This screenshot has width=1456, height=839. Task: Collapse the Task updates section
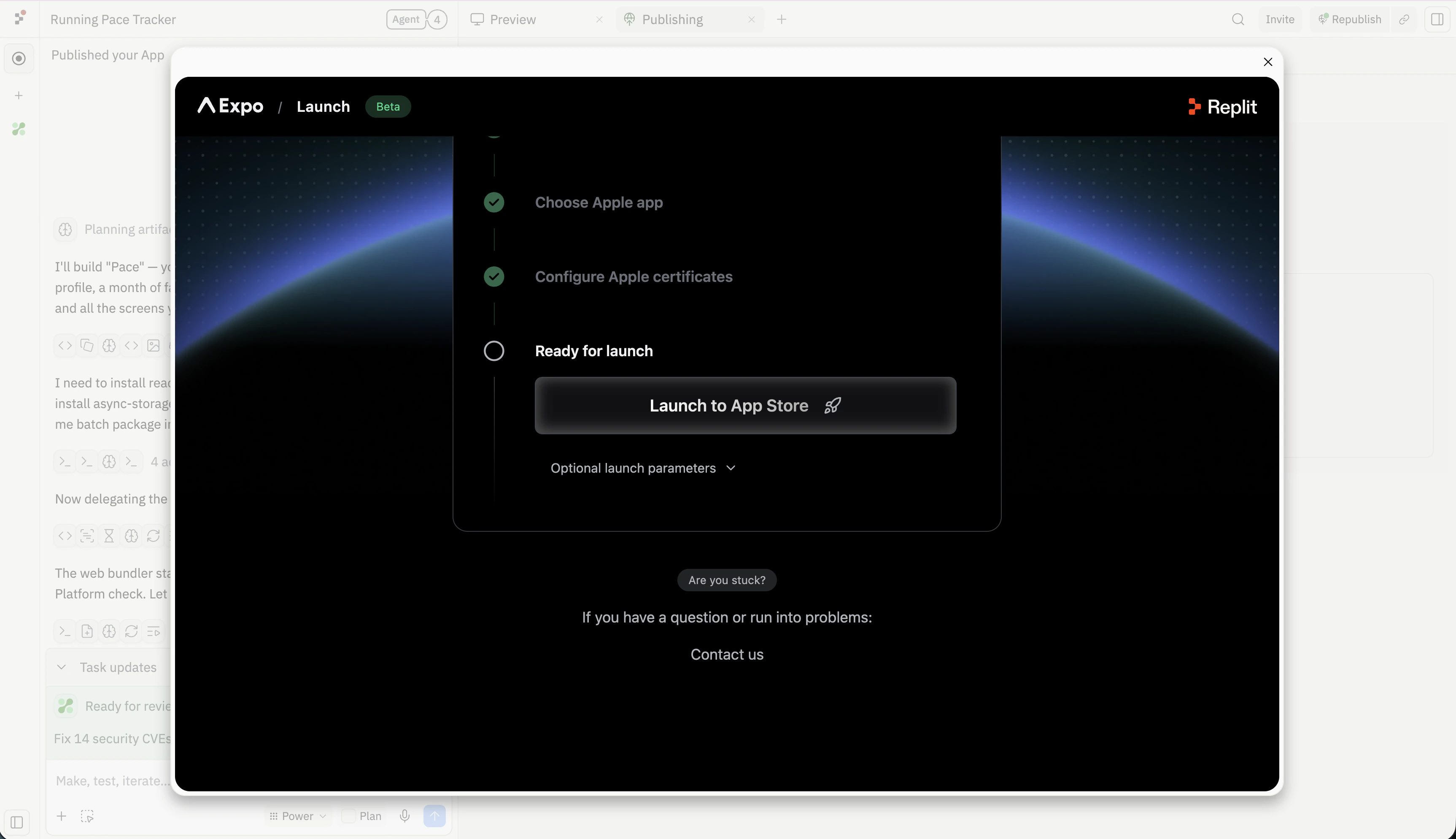tap(62, 667)
